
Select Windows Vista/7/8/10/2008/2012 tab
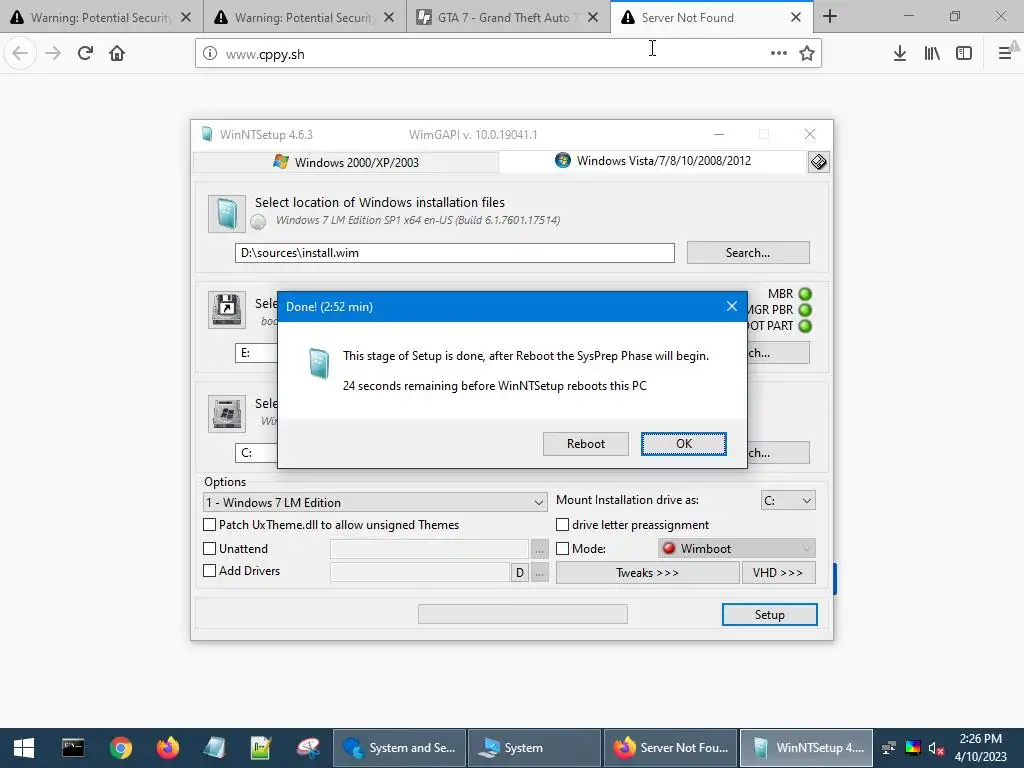[x=653, y=161]
